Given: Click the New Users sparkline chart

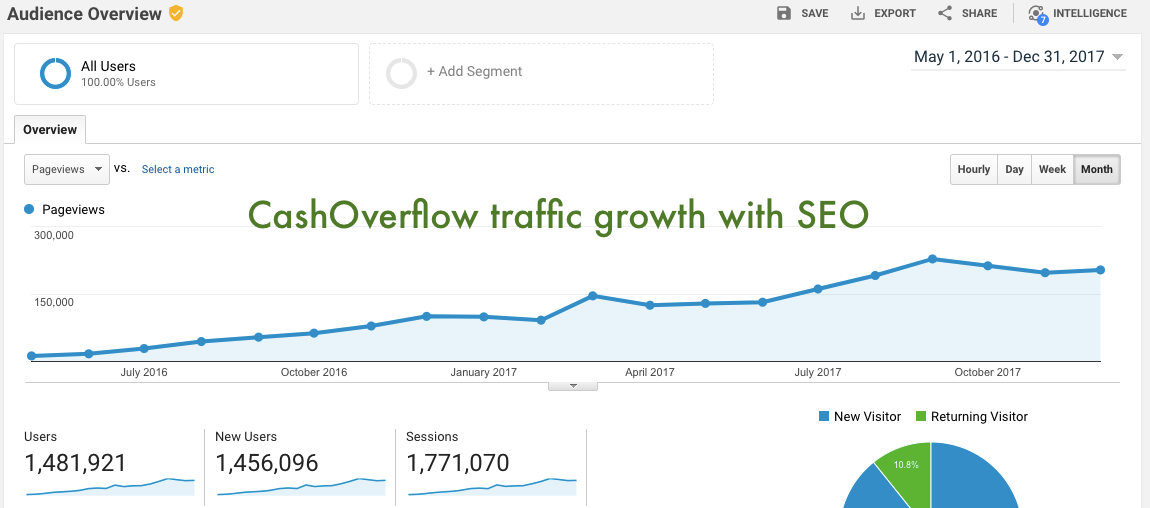Looking at the screenshot, I should (x=301, y=487).
